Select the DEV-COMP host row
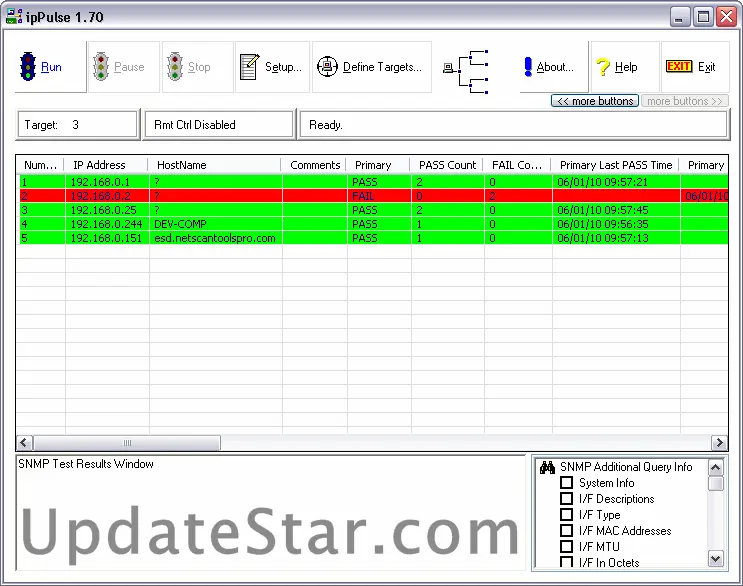The image size is (743, 586). [x=373, y=224]
